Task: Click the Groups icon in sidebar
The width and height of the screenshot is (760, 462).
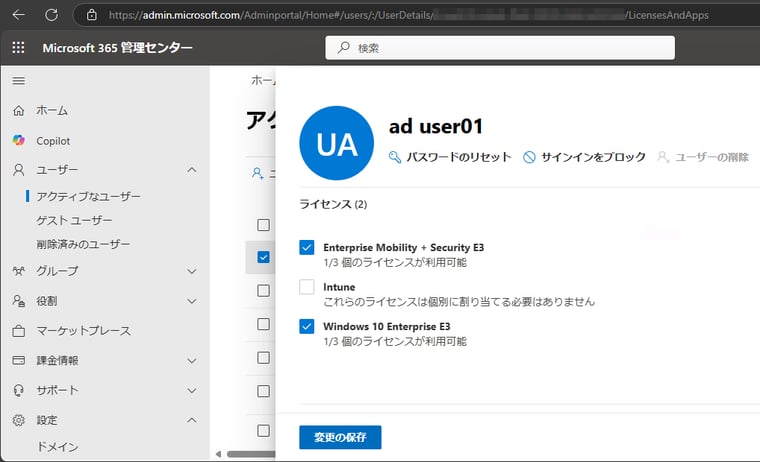Action: 18,271
